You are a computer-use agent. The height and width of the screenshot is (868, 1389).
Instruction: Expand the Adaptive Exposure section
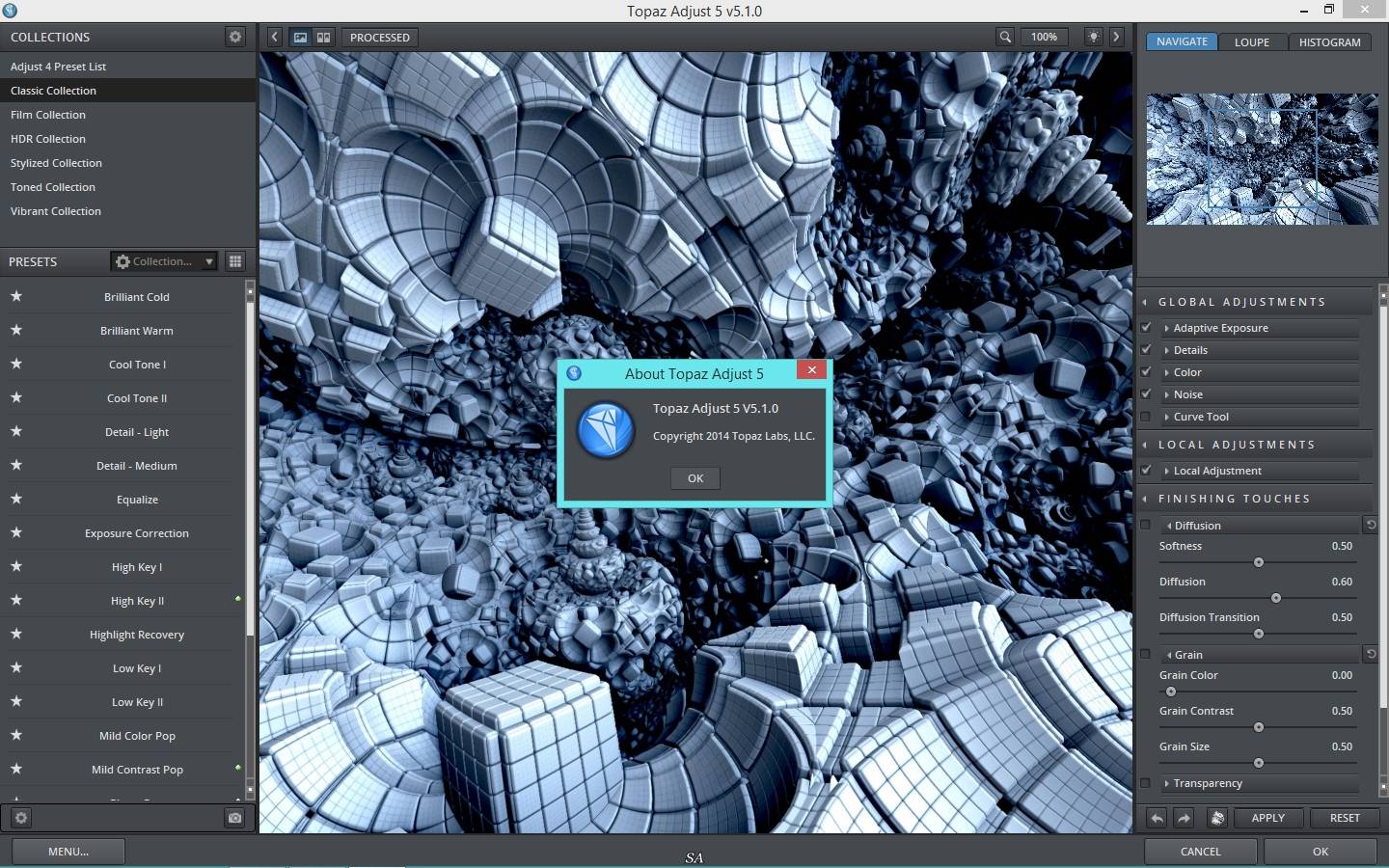coord(1258,328)
